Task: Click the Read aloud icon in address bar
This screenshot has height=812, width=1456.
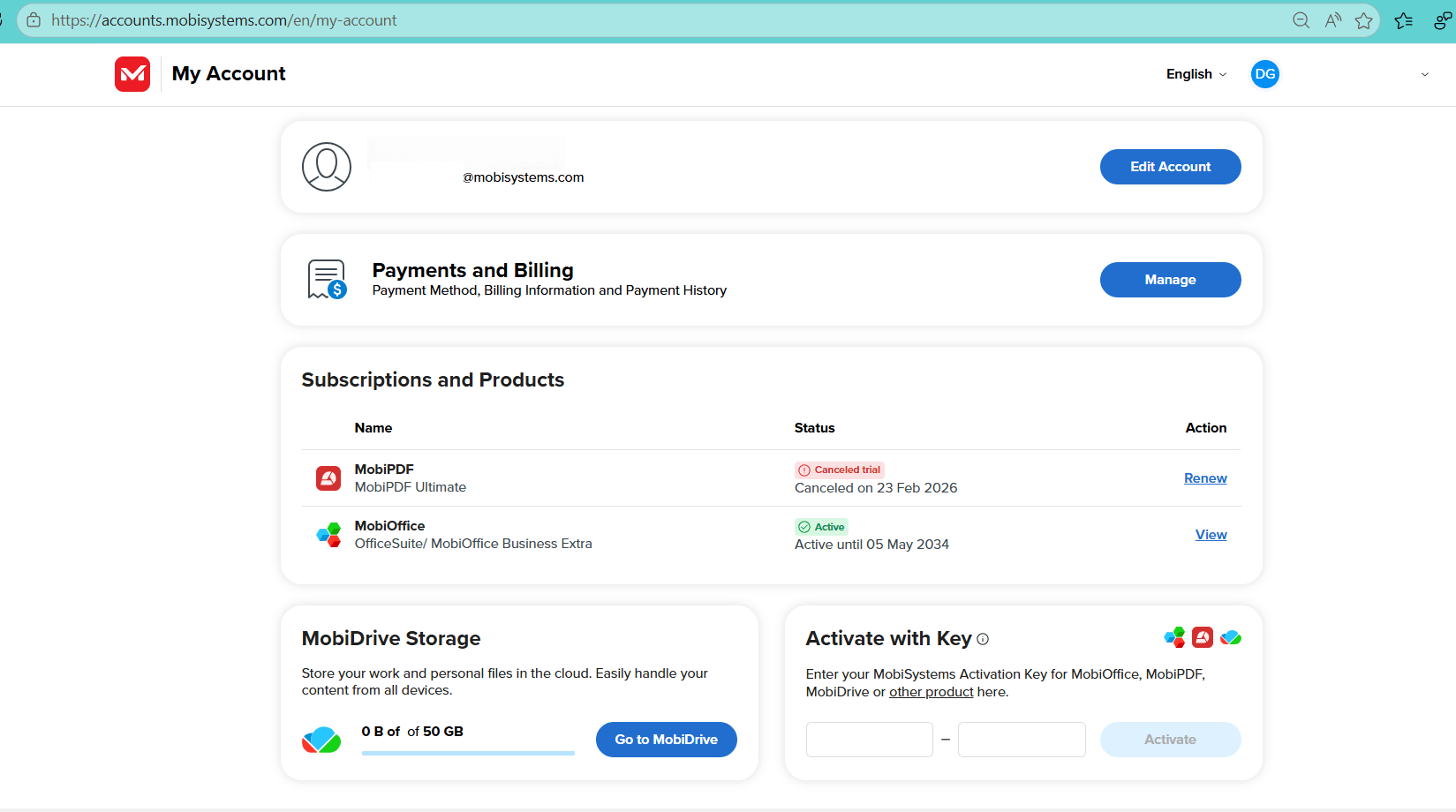Action: tap(1333, 20)
